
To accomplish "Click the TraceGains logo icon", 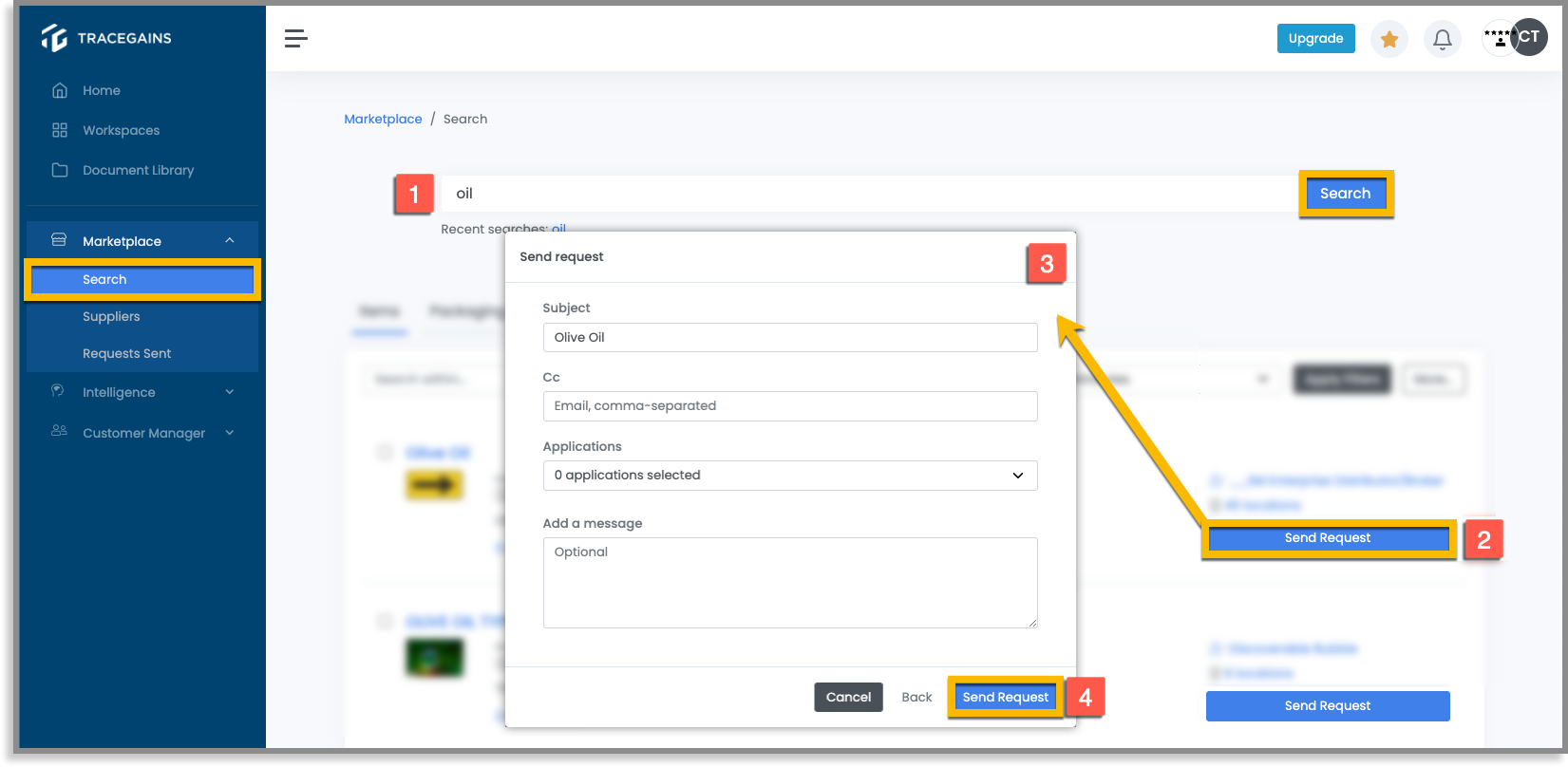I will (54, 37).
